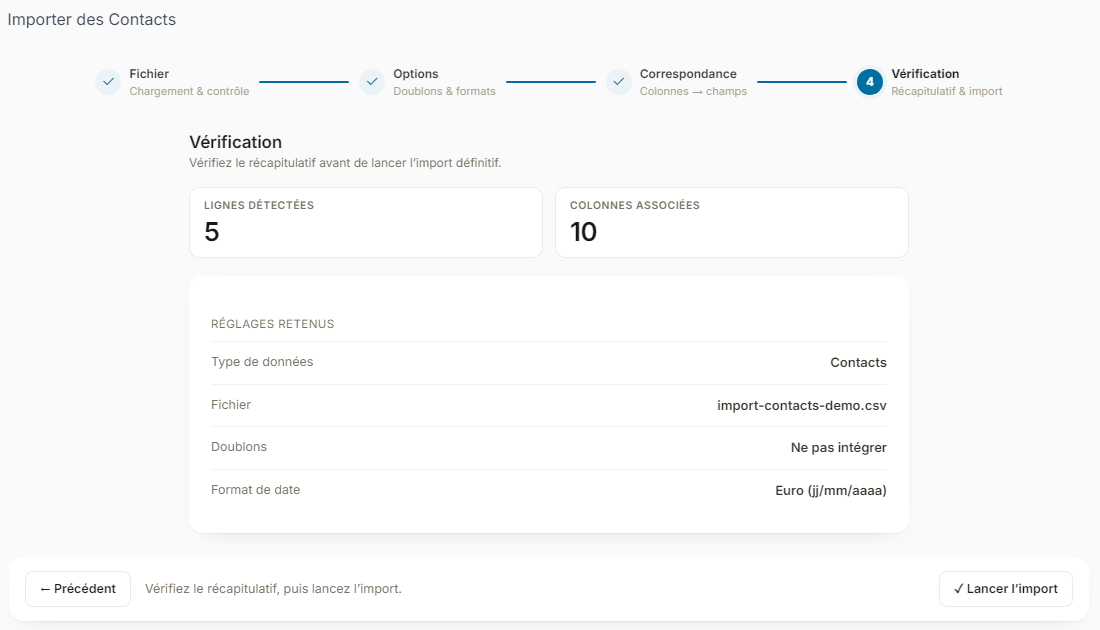Screen dimensions: 1100x630
Task: Click the Fichier row label in settings
Action: 231,405
